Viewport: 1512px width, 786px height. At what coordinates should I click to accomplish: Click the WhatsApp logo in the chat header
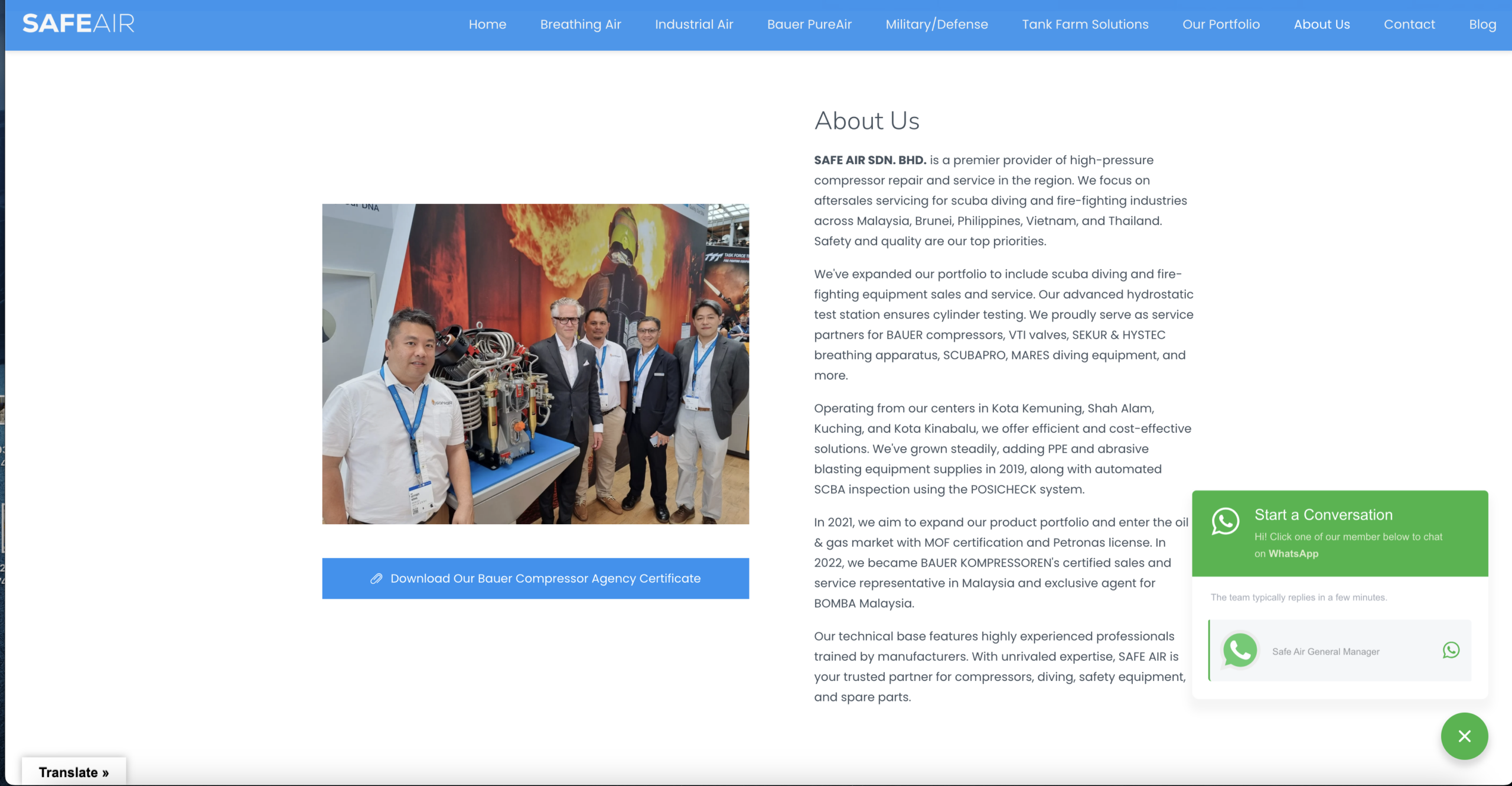click(1226, 521)
